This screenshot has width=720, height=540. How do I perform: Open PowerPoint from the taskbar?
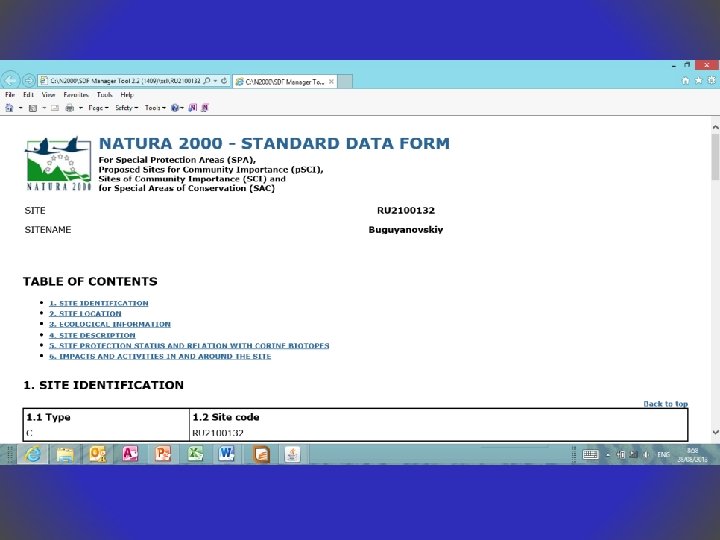pos(163,455)
